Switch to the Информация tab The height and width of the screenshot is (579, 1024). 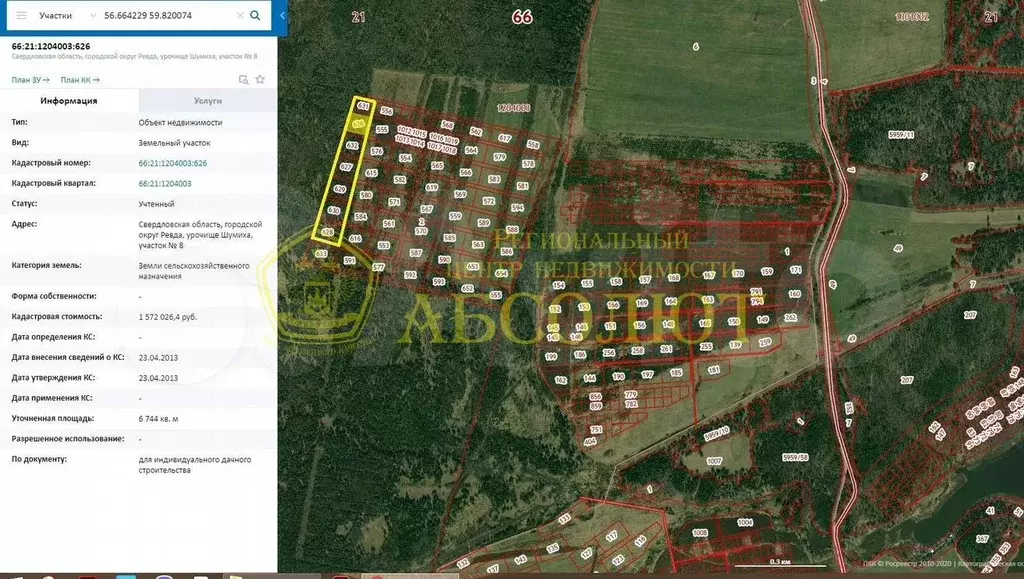click(69, 101)
